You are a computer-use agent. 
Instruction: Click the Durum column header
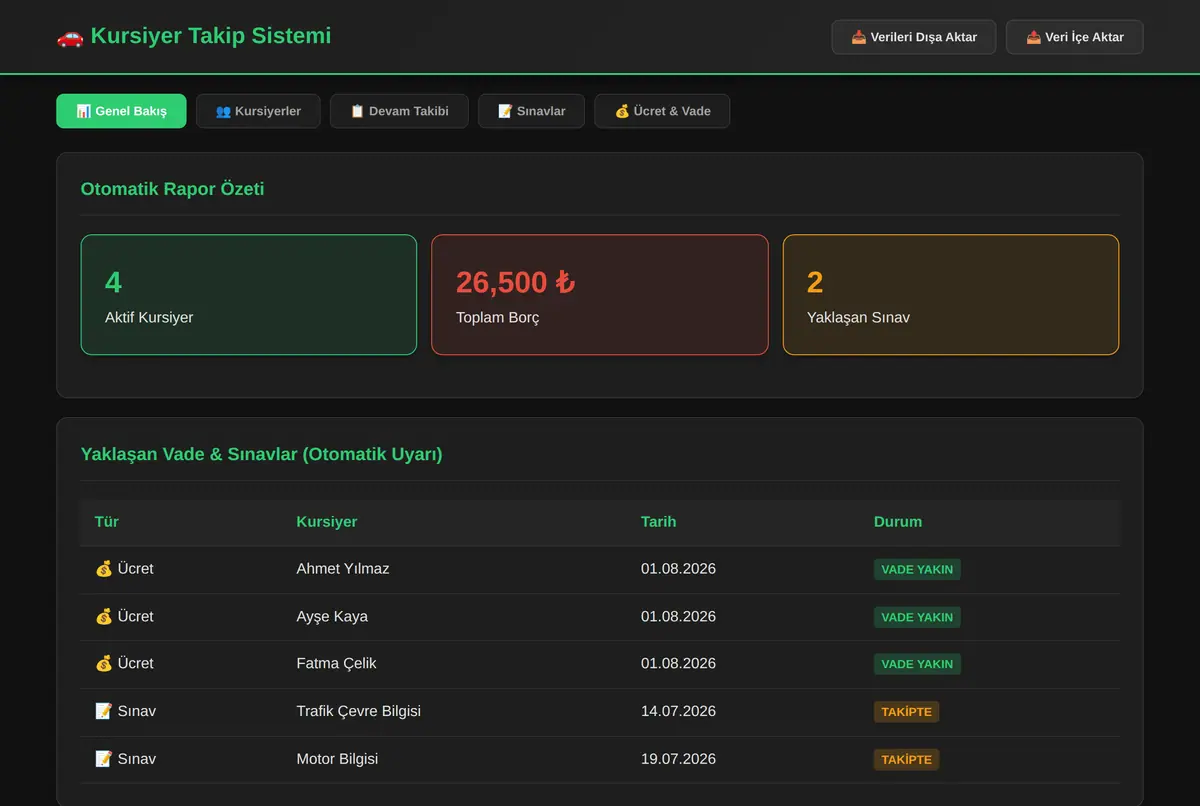[898, 522]
